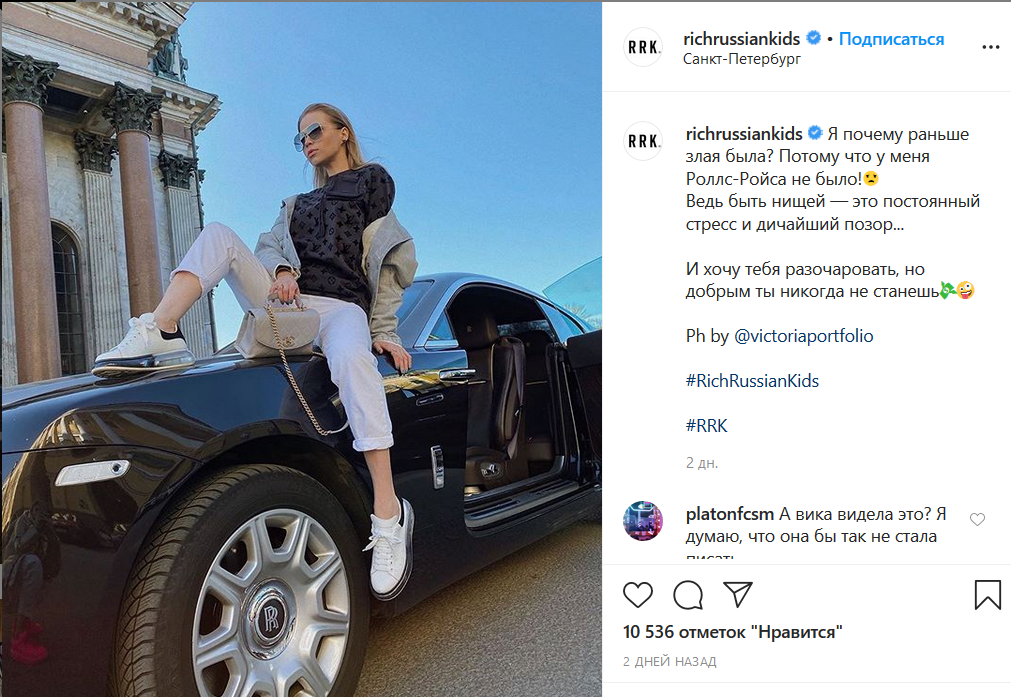Like the platonfcsm comment with the small heart
The image size is (1011, 697).
(977, 519)
